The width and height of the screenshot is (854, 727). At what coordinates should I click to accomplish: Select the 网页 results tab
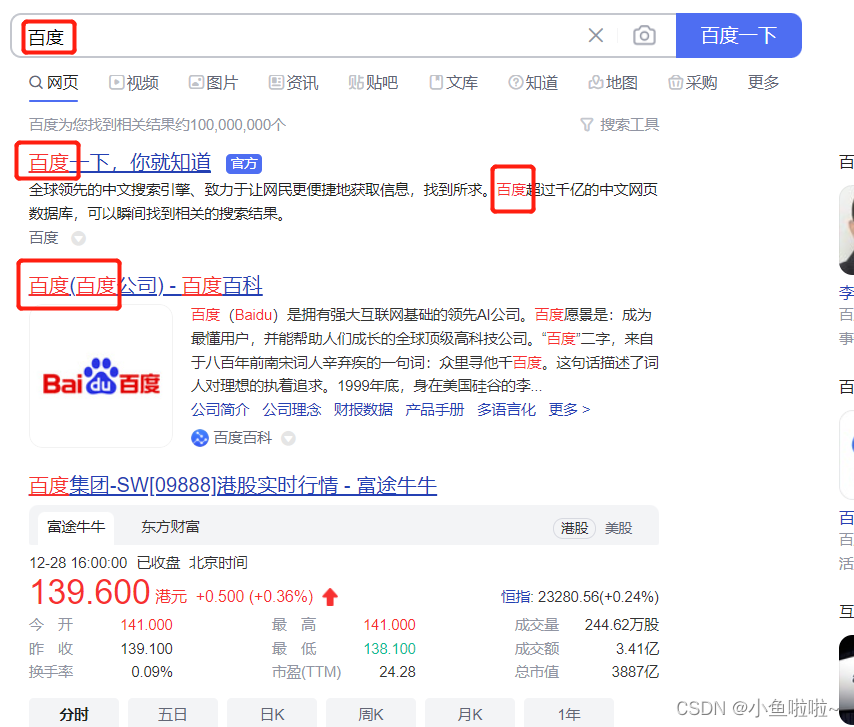click(x=53, y=83)
